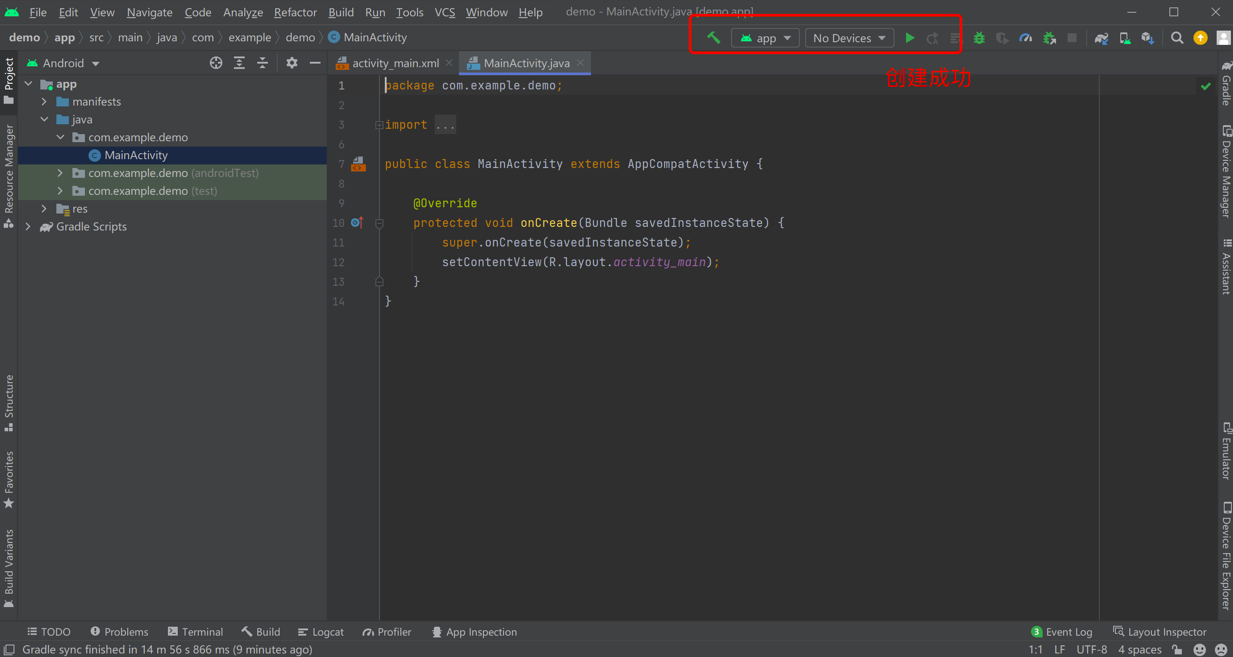1233x657 pixels.
Task: Click Apply Changes and Restart Activity icon
Action: 932,38
